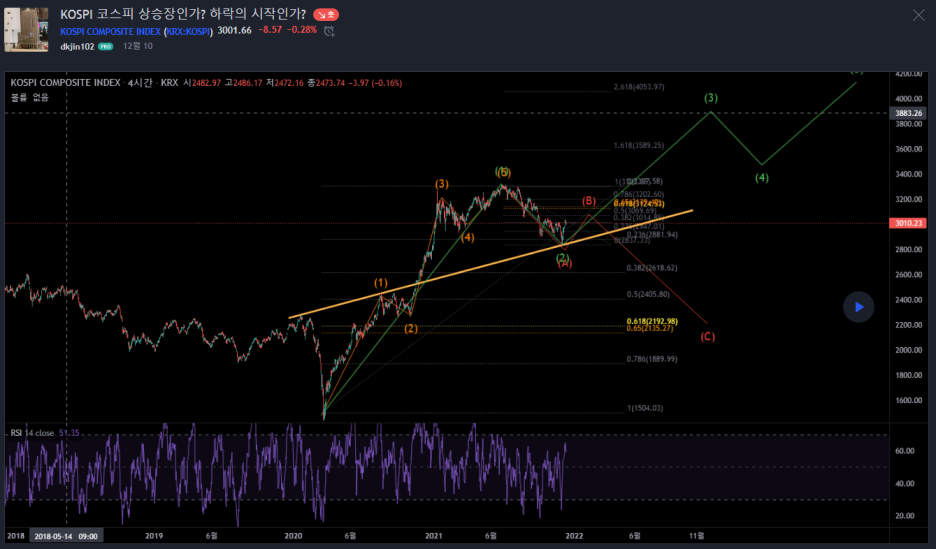Viewport: 936px width, 549px height.
Task: Click the red 3010.23 current price label
Action: [x=909, y=223]
